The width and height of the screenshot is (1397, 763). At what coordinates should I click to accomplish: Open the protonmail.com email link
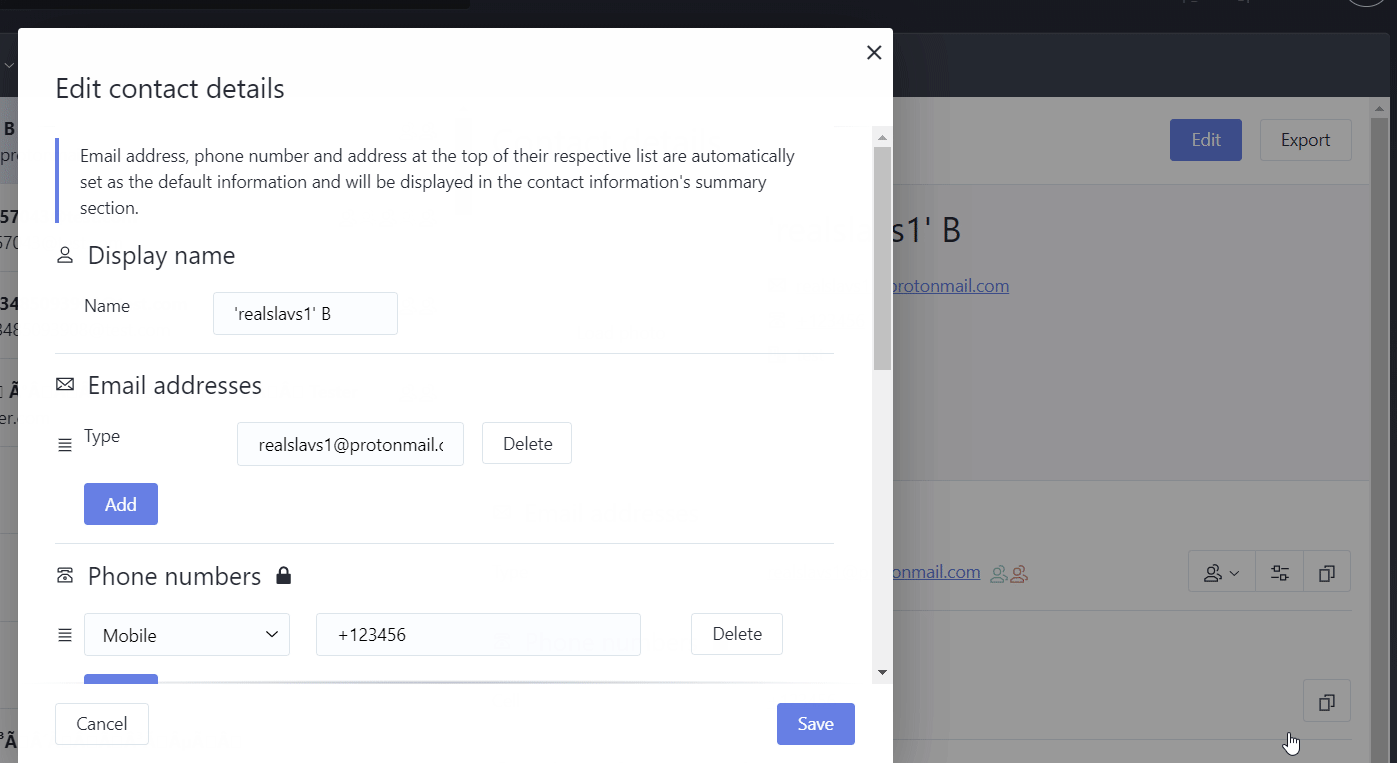(948, 285)
